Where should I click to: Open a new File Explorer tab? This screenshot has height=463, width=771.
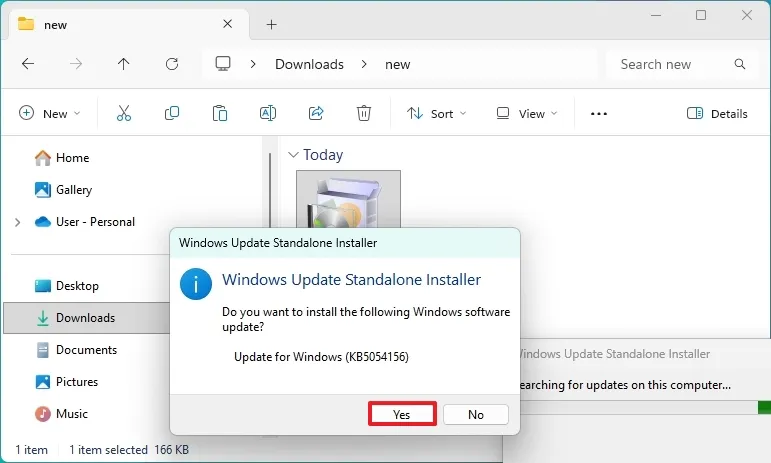[x=271, y=24]
